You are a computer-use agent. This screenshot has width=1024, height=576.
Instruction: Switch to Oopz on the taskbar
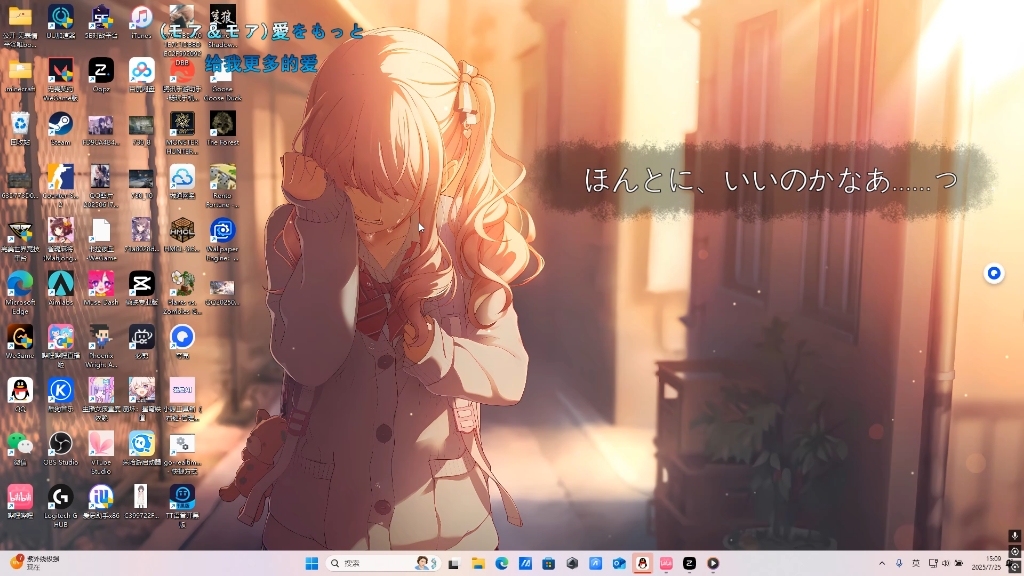690,563
